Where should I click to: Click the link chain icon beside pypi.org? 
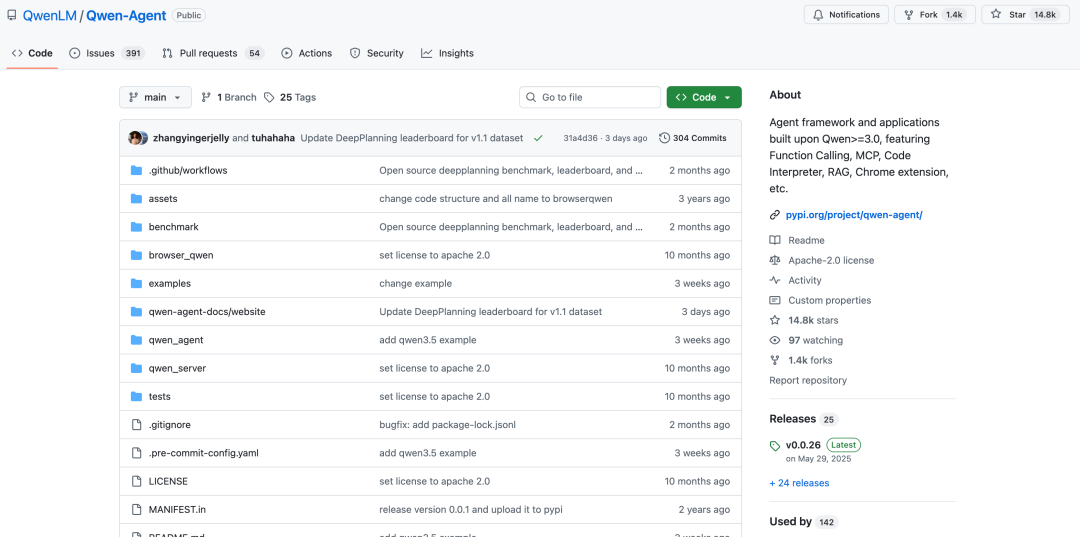click(775, 215)
